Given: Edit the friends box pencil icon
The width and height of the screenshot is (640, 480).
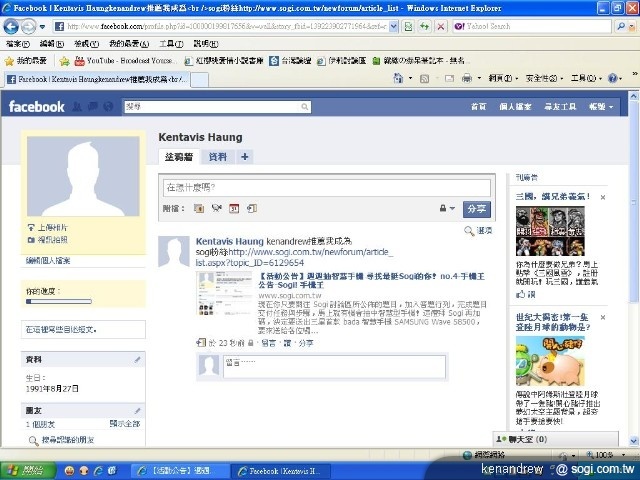Looking at the screenshot, I should click(139, 409).
